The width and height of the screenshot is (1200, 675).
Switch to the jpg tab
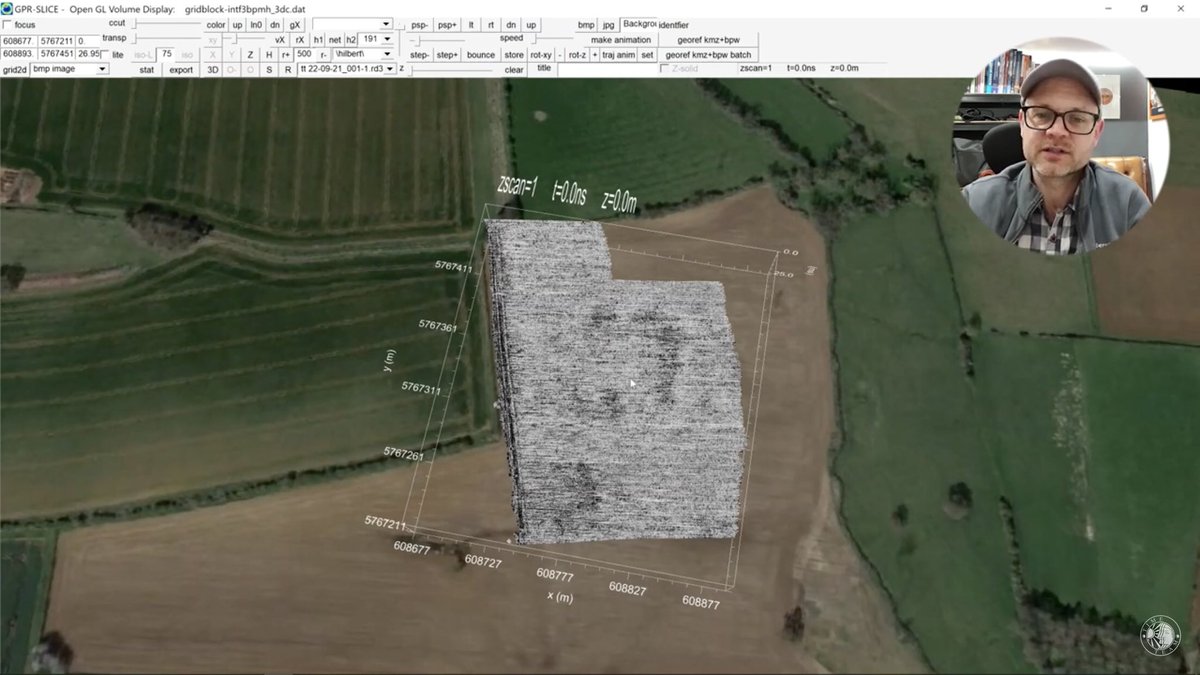click(x=608, y=24)
